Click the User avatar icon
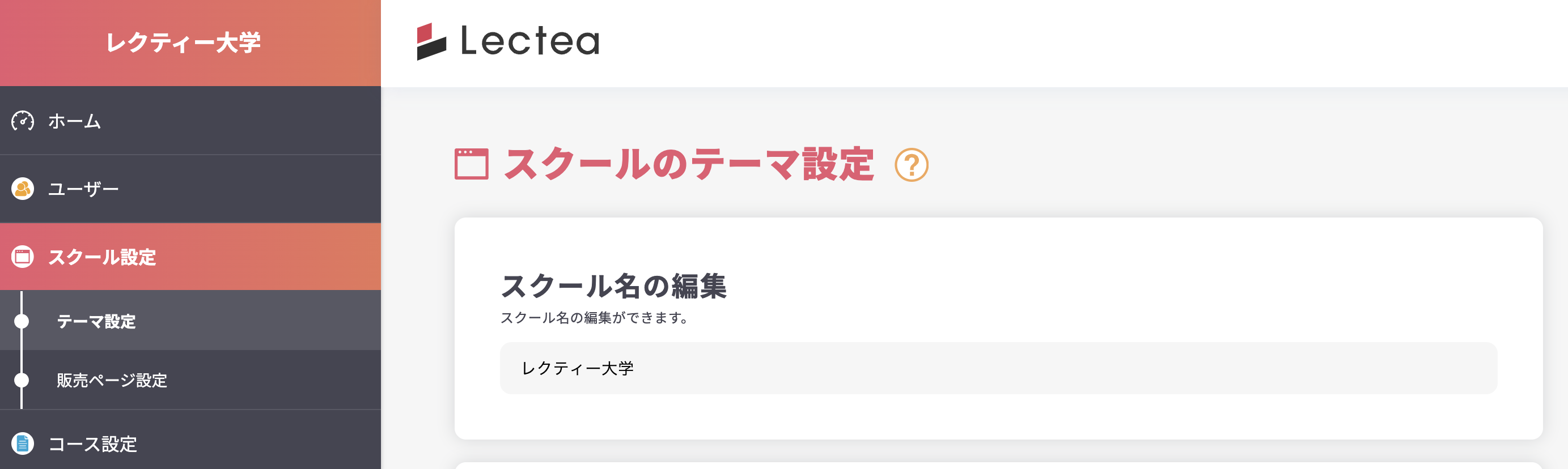 (x=23, y=189)
